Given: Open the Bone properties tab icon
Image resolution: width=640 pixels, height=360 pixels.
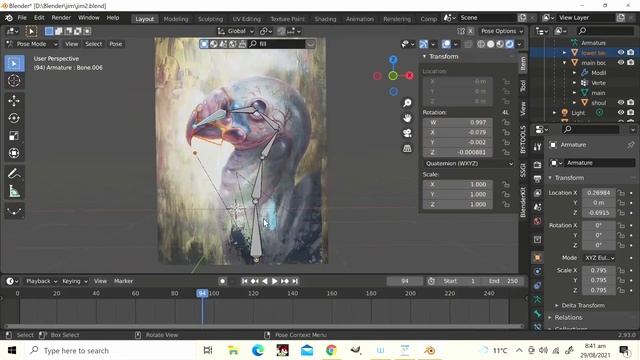Looking at the screenshot, I should (x=537, y=313).
